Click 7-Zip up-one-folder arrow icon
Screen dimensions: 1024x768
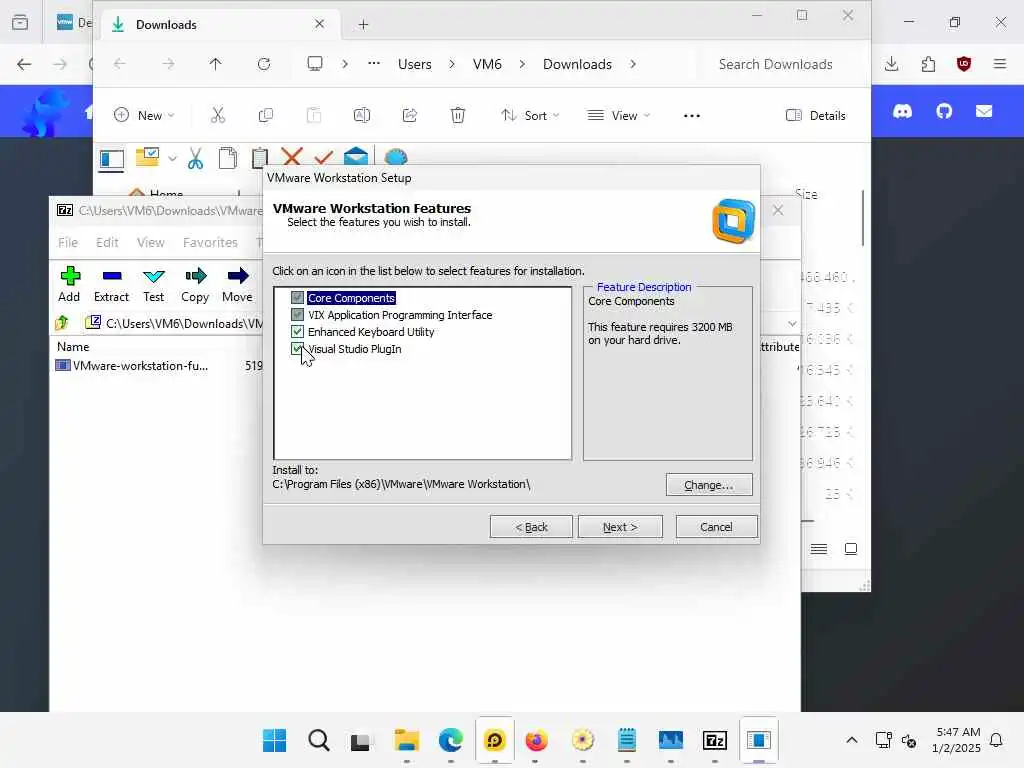tap(62, 323)
